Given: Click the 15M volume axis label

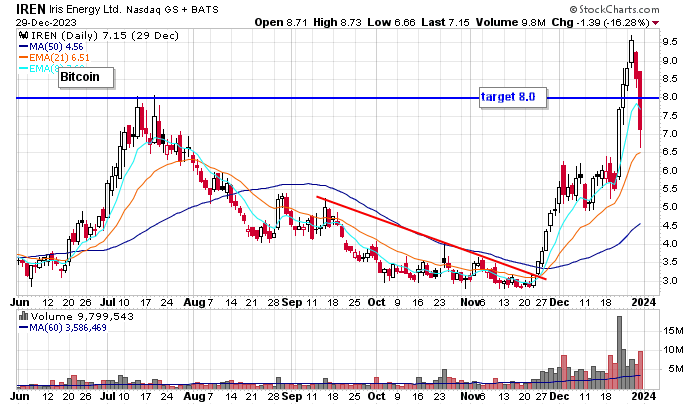Looking at the screenshot, I should point(673,331).
